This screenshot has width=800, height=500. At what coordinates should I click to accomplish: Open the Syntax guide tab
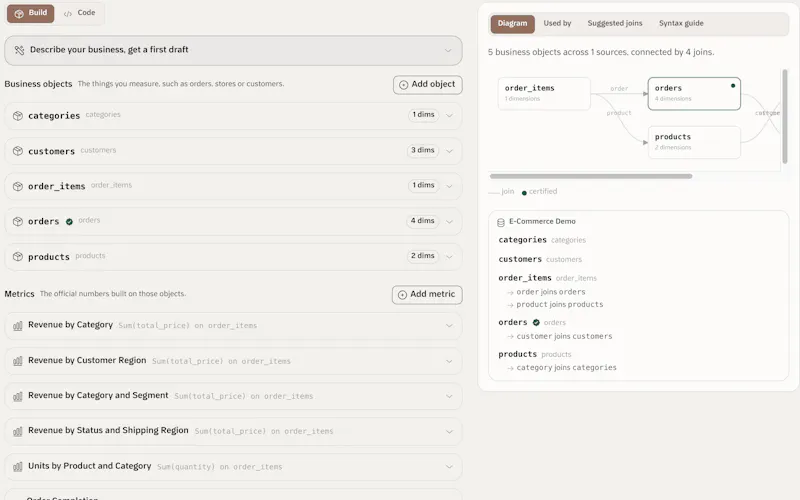681,23
